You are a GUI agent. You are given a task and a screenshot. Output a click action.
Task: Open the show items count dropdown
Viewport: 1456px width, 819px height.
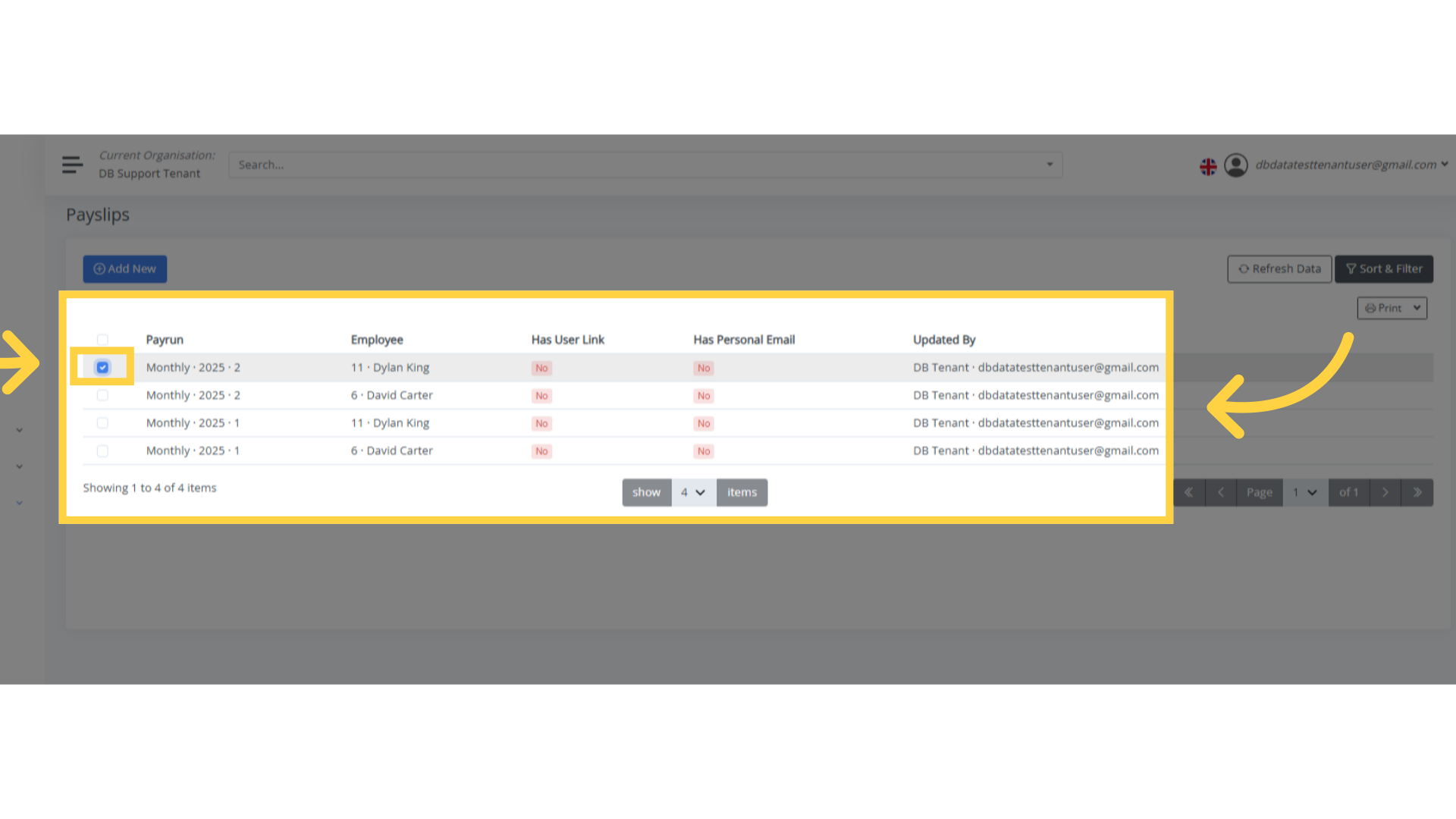692,492
